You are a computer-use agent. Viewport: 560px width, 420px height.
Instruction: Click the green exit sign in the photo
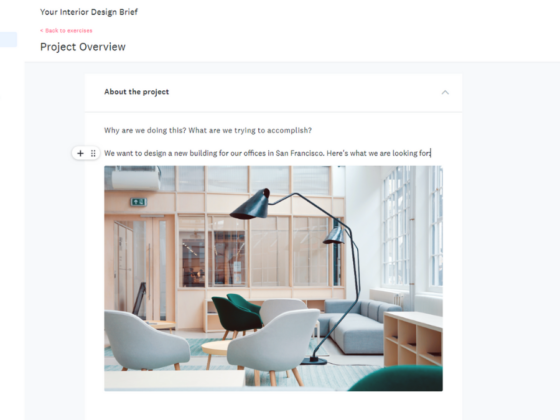click(139, 202)
